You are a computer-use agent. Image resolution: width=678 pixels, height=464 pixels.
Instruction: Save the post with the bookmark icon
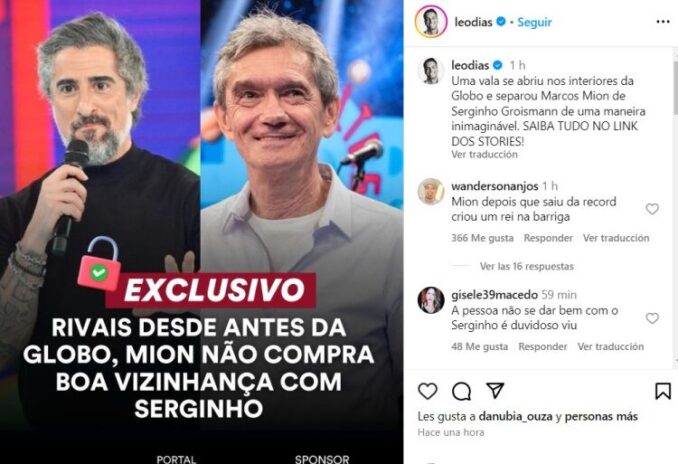coord(662,391)
